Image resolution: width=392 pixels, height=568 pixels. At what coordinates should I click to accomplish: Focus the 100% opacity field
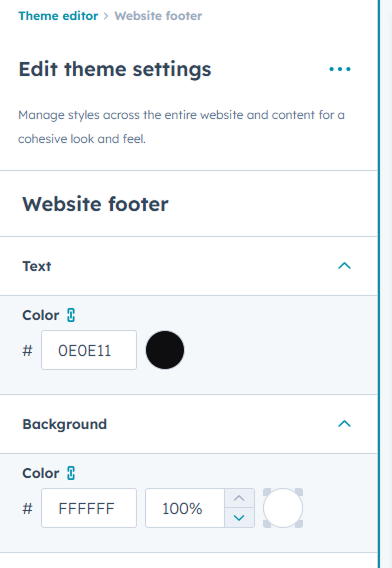pyautogui.click(x=185, y=508)
